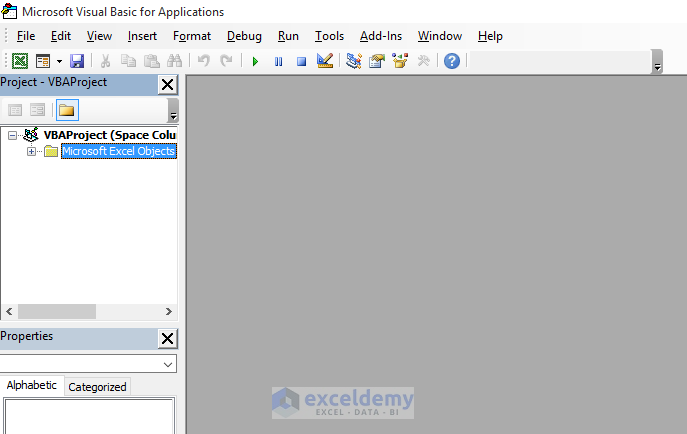Click the Paste clipboard icon
This screenshot has height=434, width=687.
coord(152,61)
